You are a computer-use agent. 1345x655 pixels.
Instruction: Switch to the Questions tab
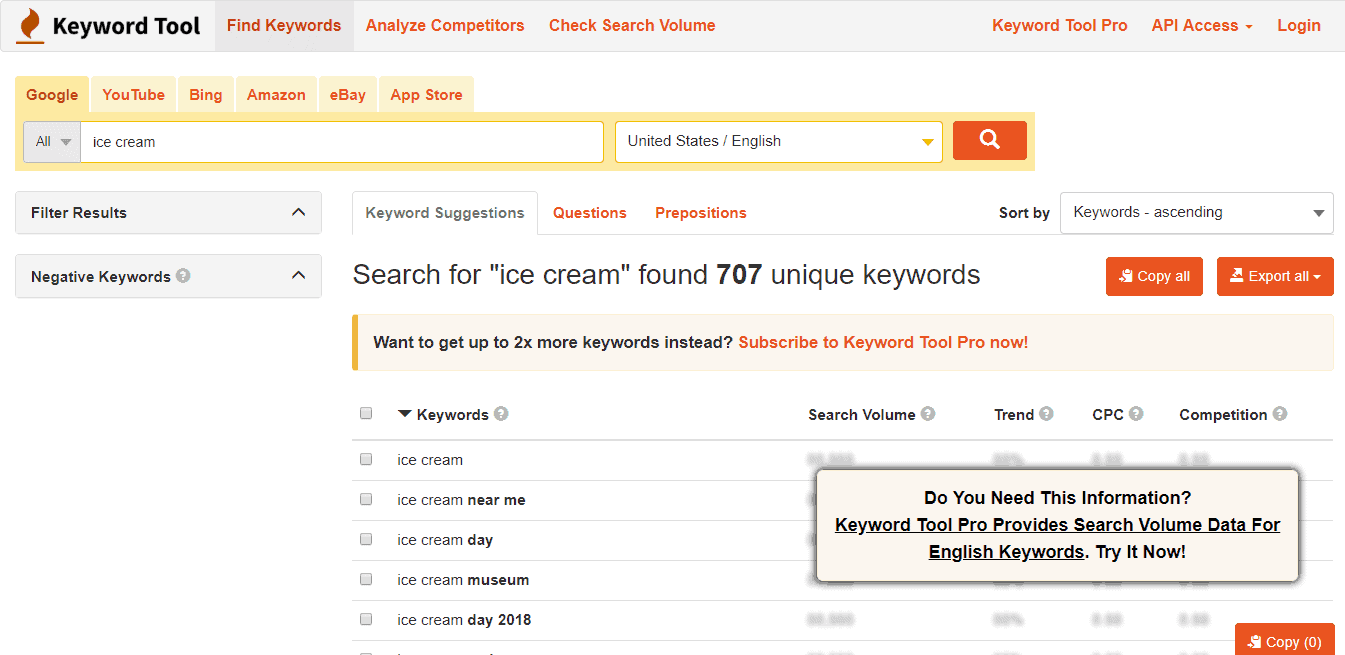589,212
